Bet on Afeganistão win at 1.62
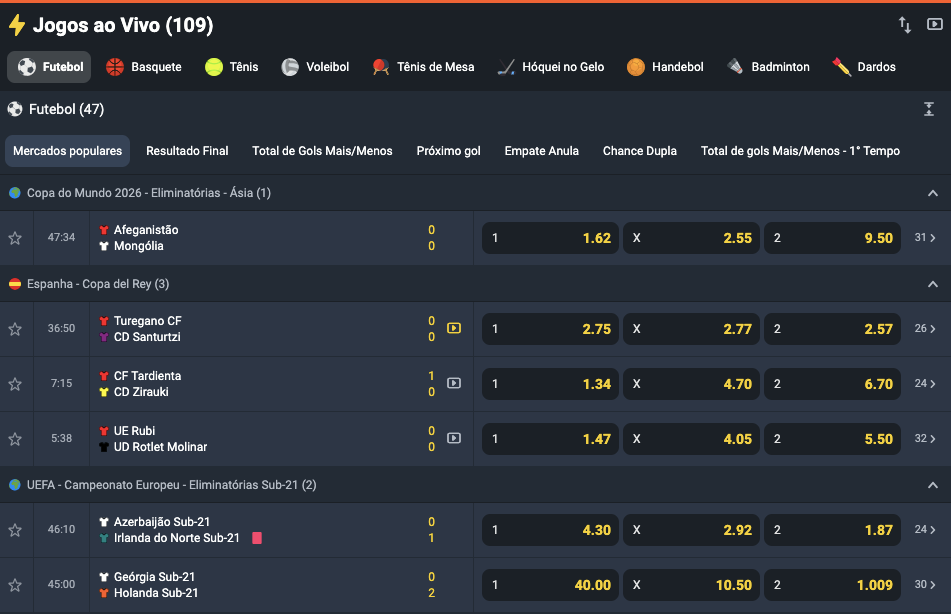 [x=550, y=238]
